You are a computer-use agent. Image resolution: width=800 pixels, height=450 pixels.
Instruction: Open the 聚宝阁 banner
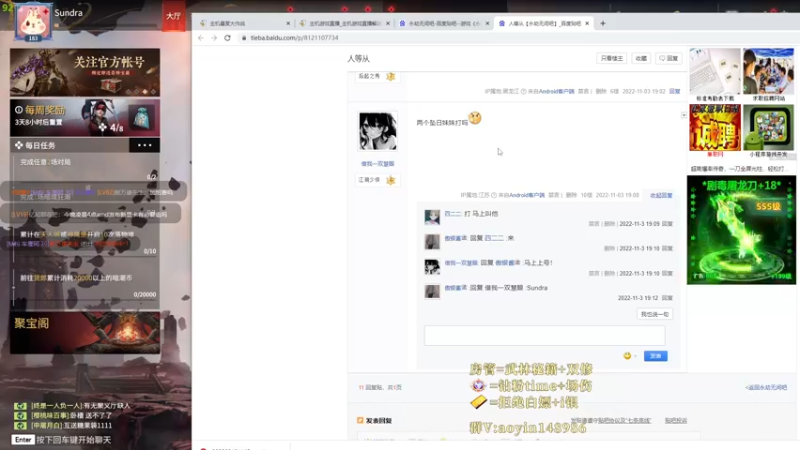pyautogui.click(x=85, y=333)
